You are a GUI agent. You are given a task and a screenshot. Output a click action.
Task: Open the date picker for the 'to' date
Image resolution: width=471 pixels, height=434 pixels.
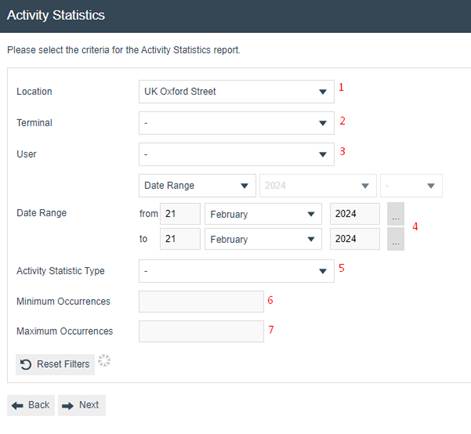396,239
